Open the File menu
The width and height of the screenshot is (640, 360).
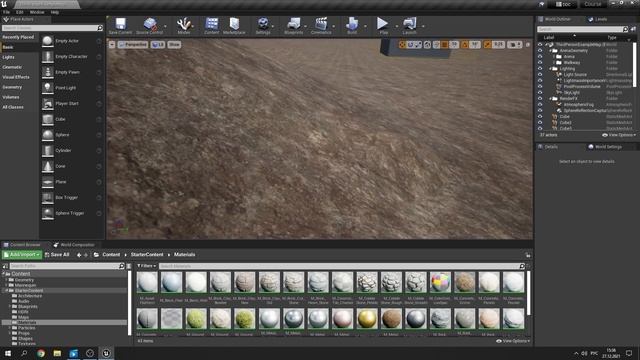pyautogui.click(x=7, y=12)
